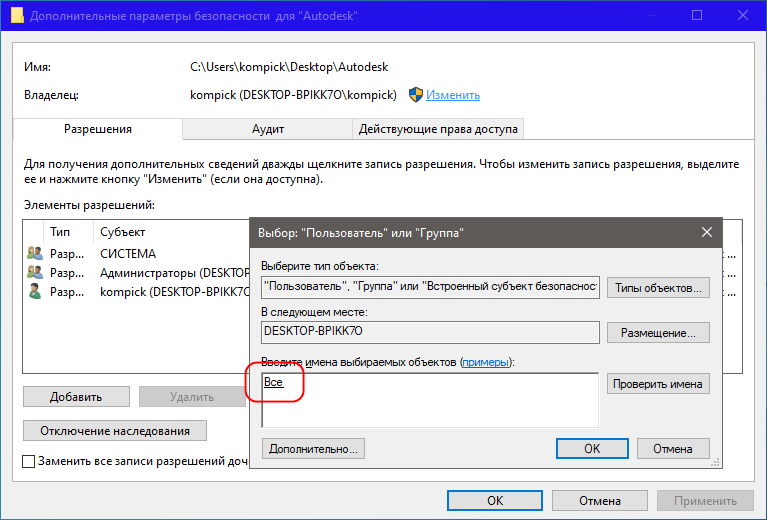The width and height of the screenshot is (767, 520).
Task: Select the Разрешения tab
Action: pyautogui.click(x=98, y=129)
